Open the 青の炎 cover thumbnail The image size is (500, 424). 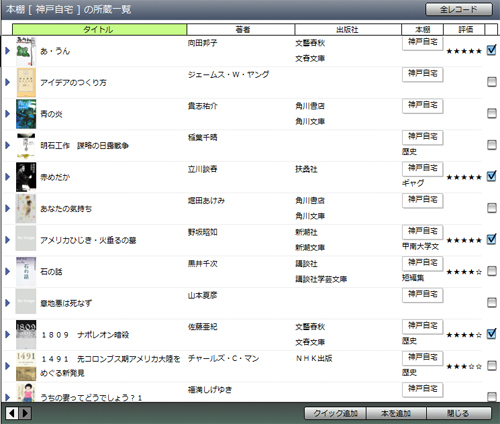coord(26,114)
